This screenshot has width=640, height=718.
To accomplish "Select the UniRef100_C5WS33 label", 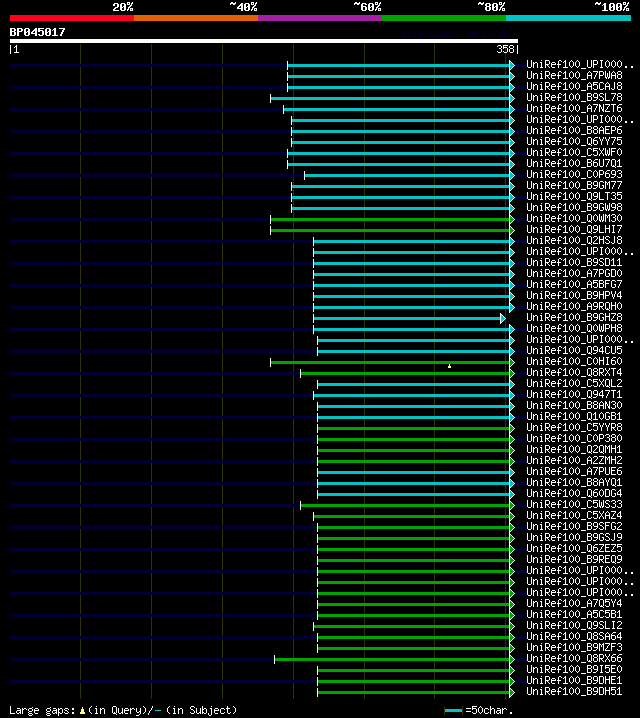I will tap(574, 504).
